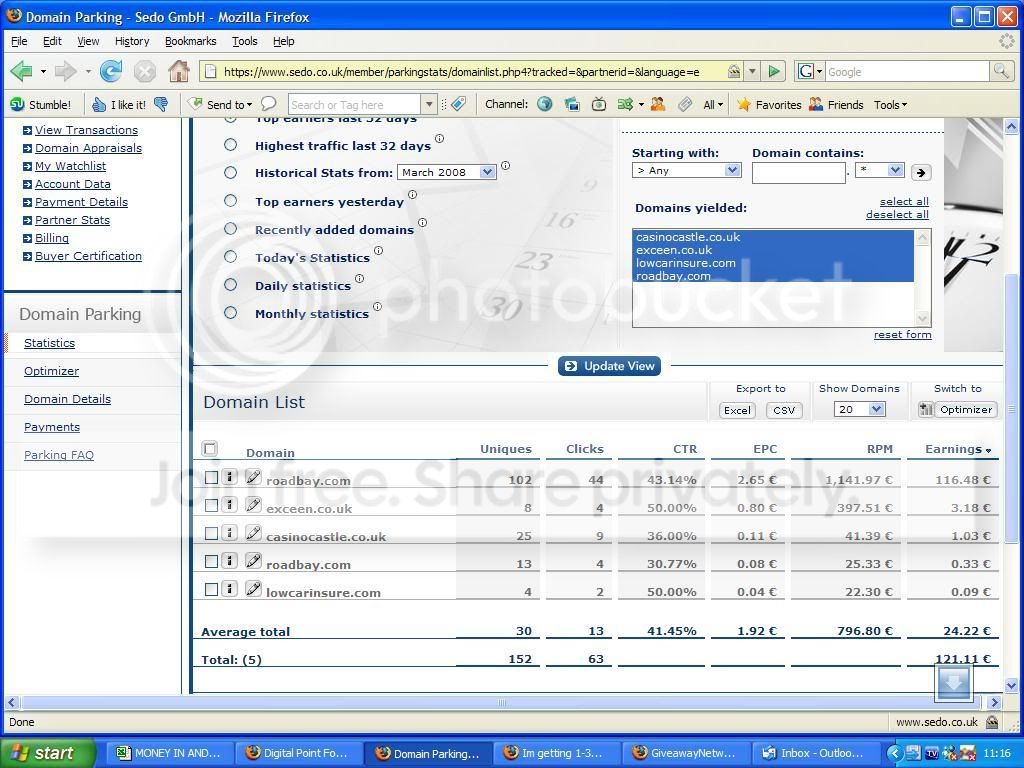The image size is (1024, 768).
Task: Click the speech bubble comment icon in toolbar
Action: click(268, 104)
